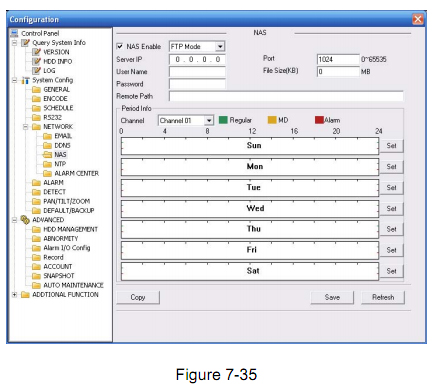Select the ADDTIONAL FUNCTION tree item
The height and width of the screenshot is (390, 437).
pyautogui.click(x=65, y=295)
